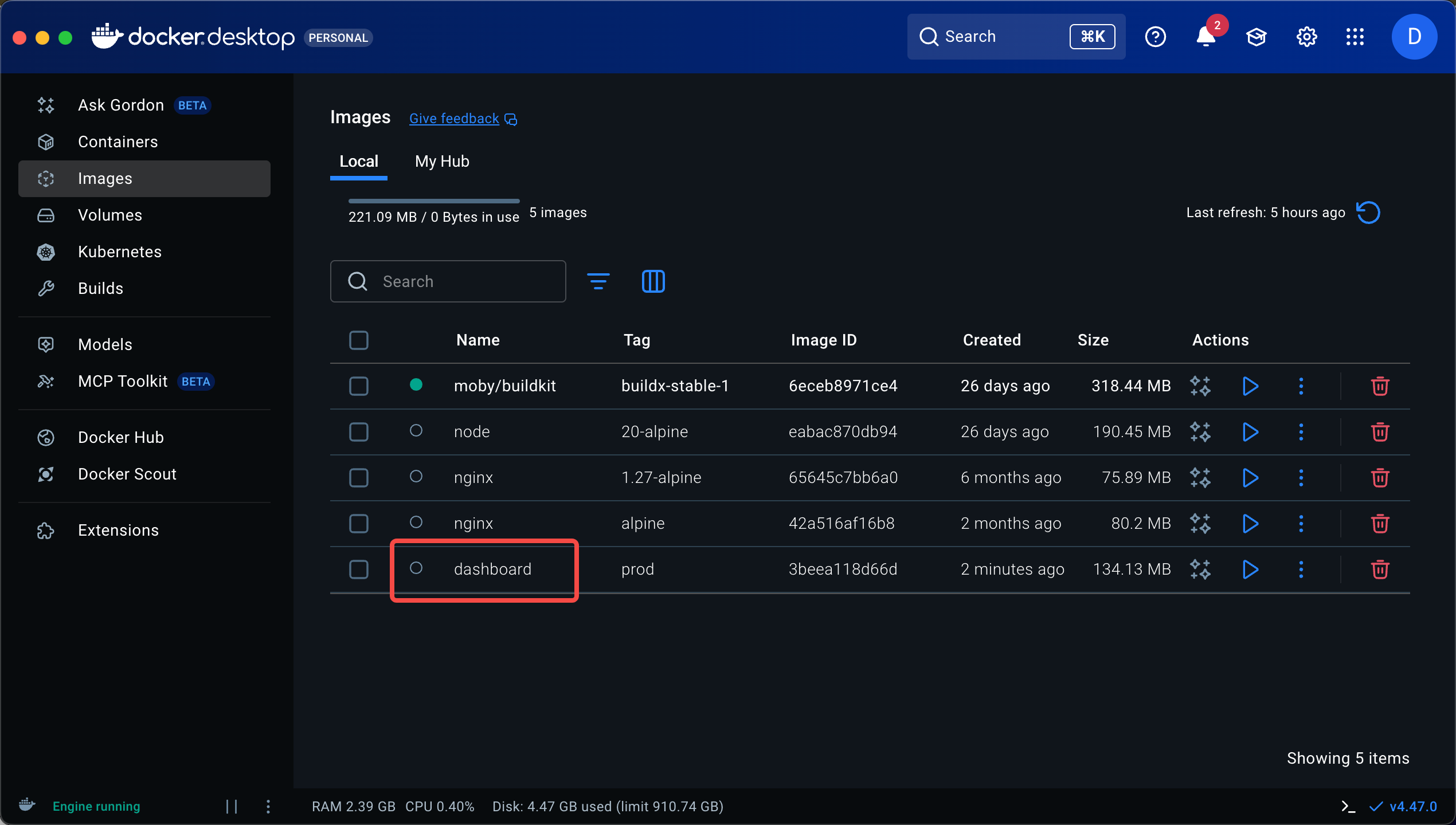The height and width of the screenshot is (825, 1456).
Task: Open the dashboard image name
Action: 492,569
